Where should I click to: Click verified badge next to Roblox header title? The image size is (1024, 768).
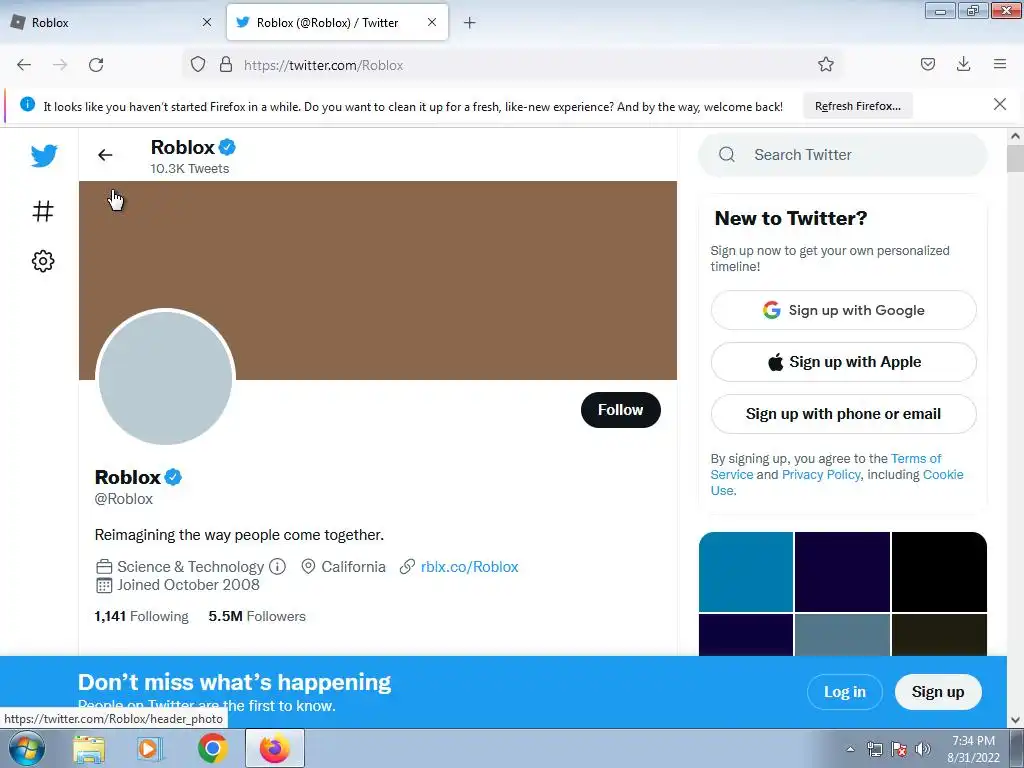tap(227, 148)
